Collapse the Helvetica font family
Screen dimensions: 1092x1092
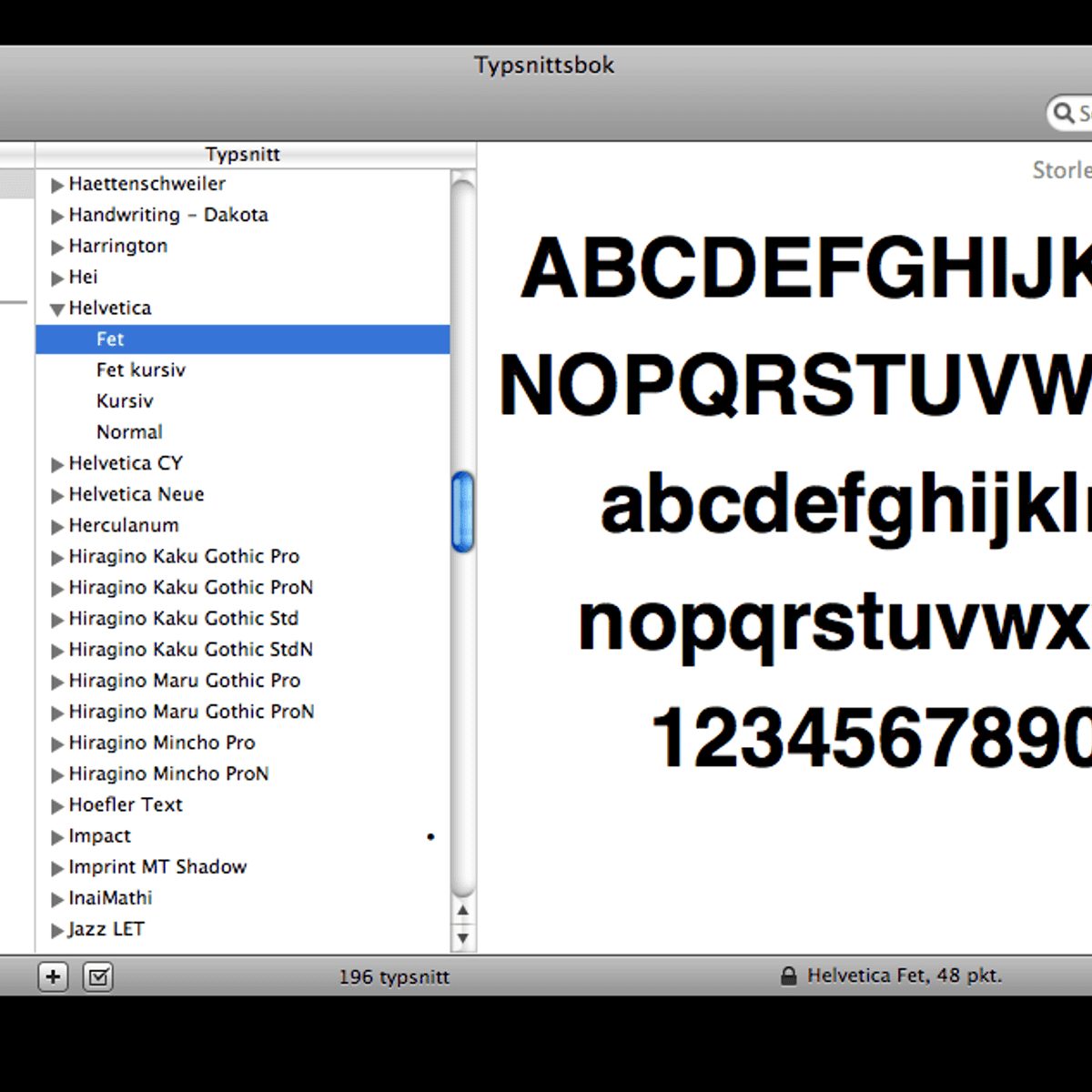[x=57, y=309]
